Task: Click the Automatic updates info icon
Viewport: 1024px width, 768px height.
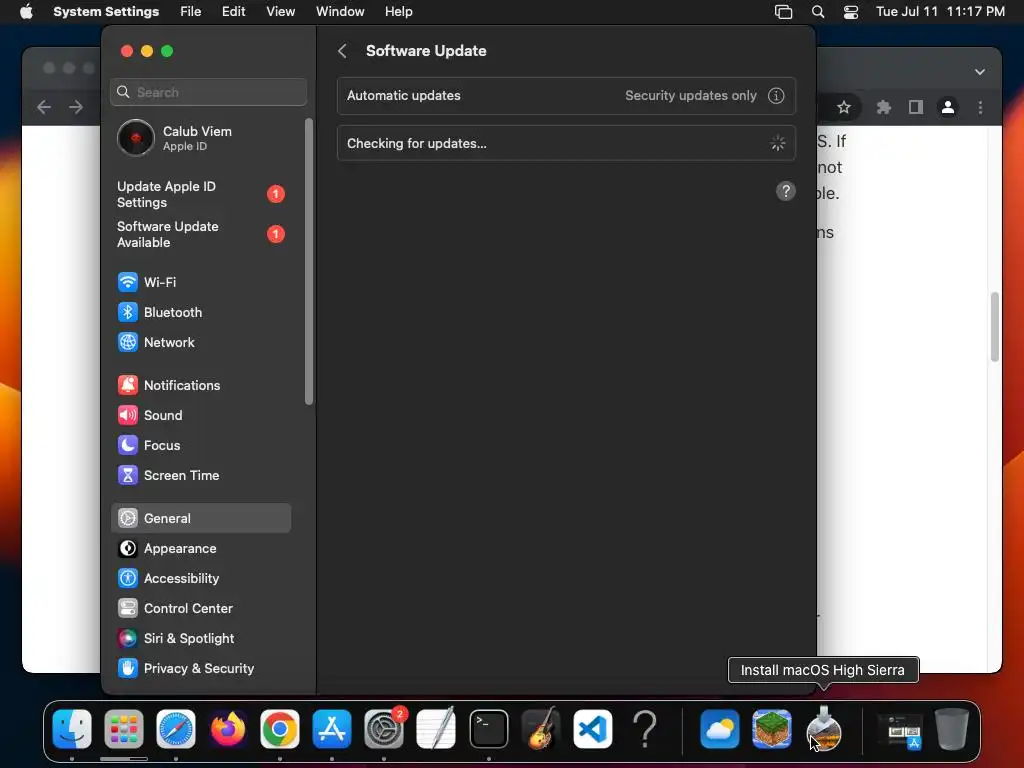Action: coord(776,96)
